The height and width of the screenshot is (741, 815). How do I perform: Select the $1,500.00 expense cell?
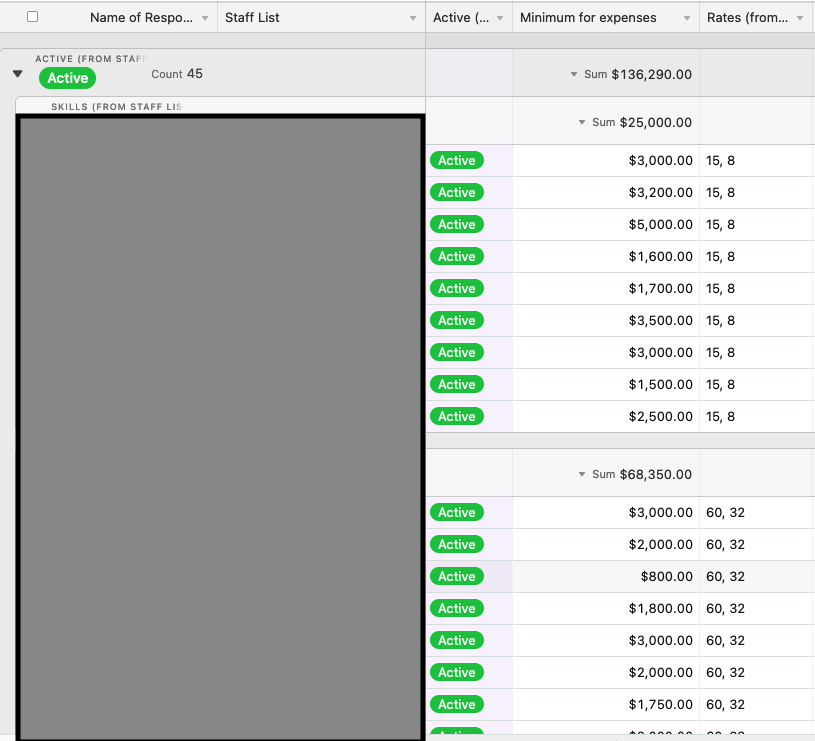tap(606, 385)
